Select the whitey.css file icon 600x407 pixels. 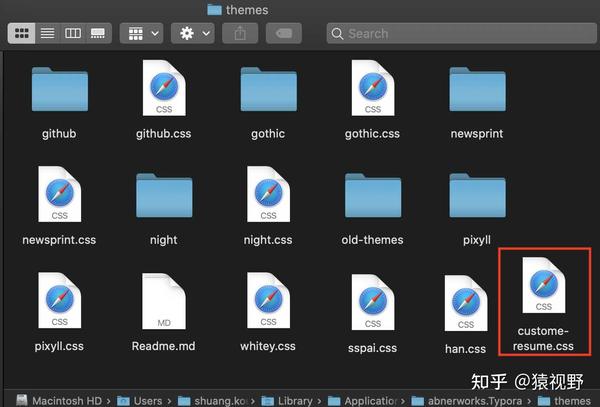(269, 300)
